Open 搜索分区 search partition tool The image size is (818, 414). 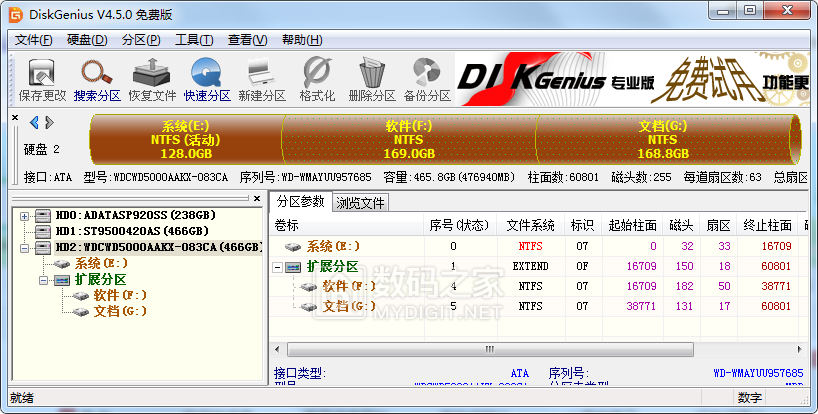(97, 80)
